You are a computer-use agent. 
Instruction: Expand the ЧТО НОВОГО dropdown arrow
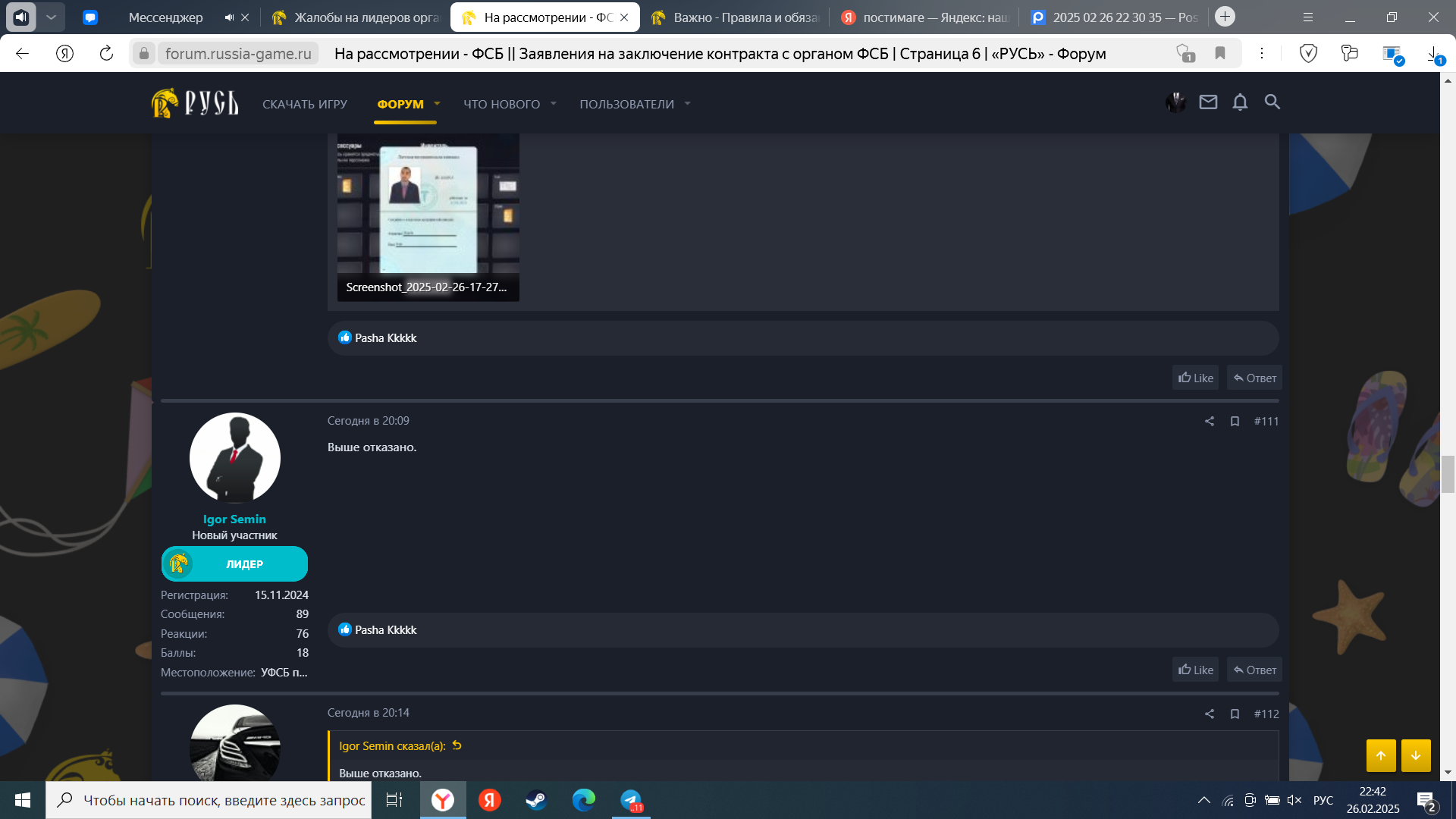click(x=554, y=104)
